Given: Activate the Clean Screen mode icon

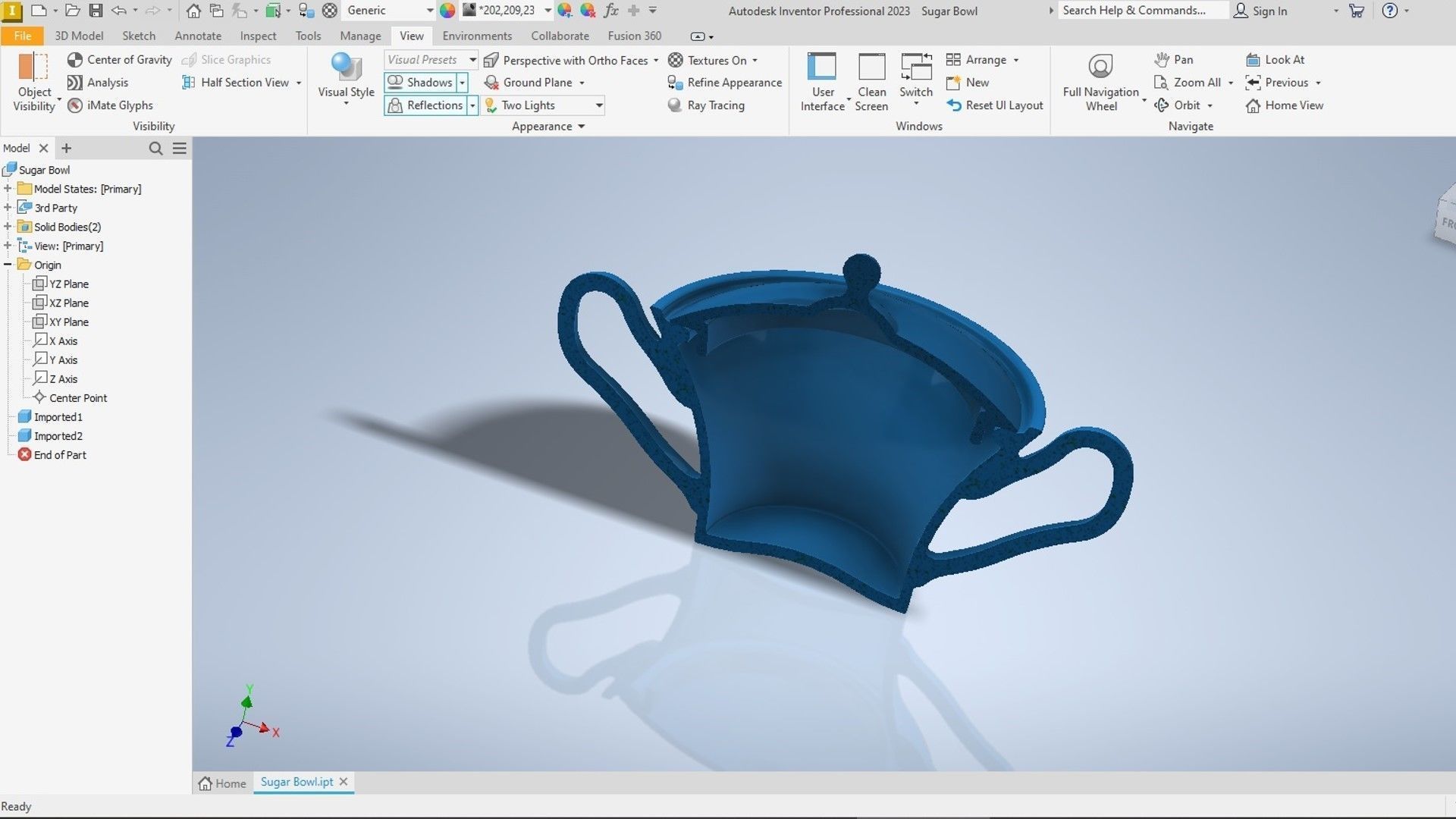Looking at the screenshot, I should tap(871, 67).
